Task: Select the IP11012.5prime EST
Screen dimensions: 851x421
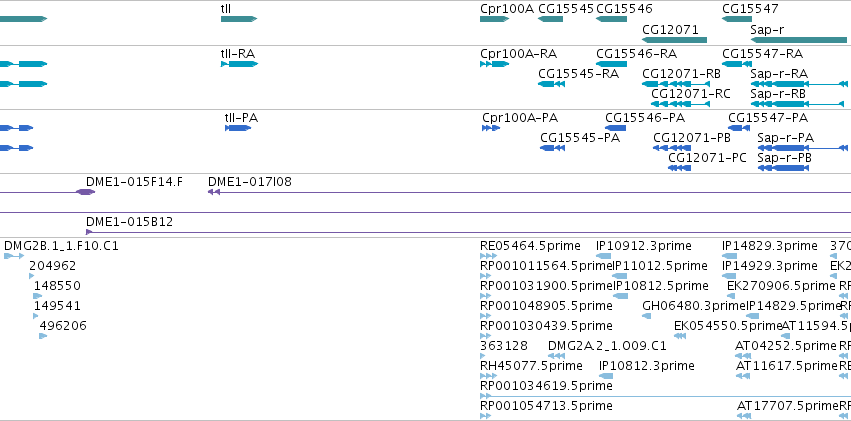Action: coord(620,276)
